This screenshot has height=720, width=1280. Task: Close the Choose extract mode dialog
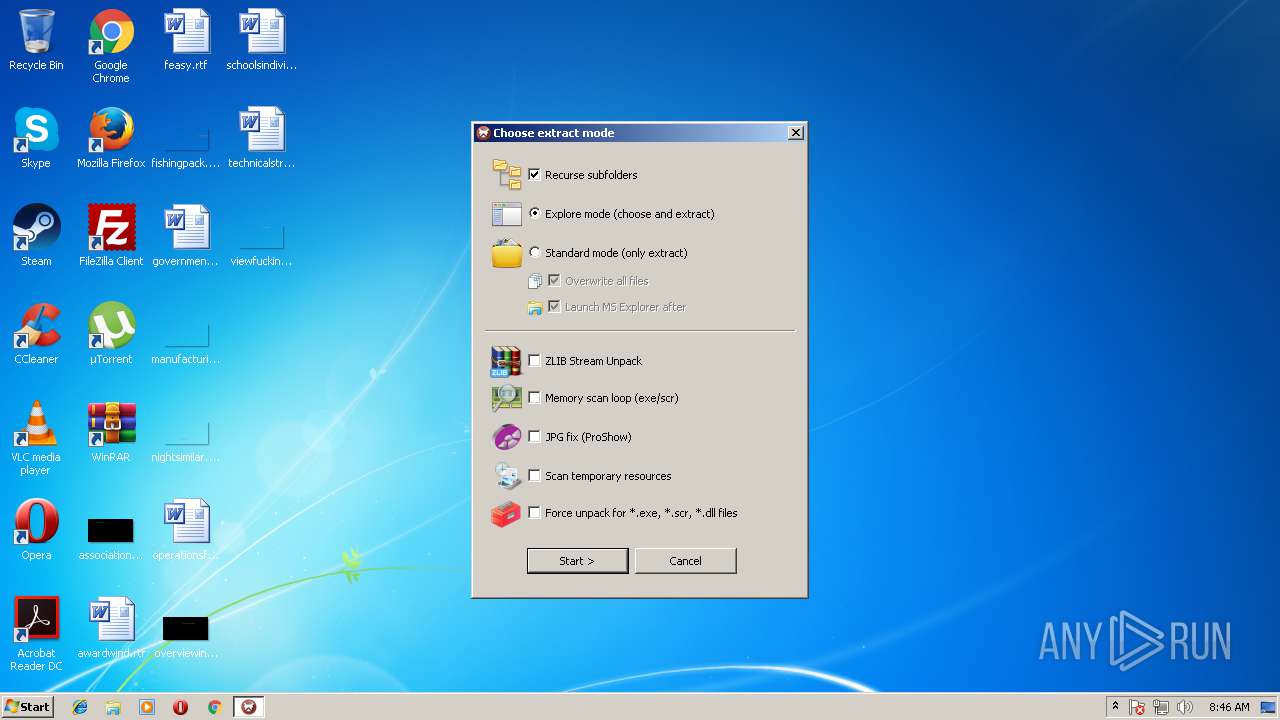[x=795, y=132]
